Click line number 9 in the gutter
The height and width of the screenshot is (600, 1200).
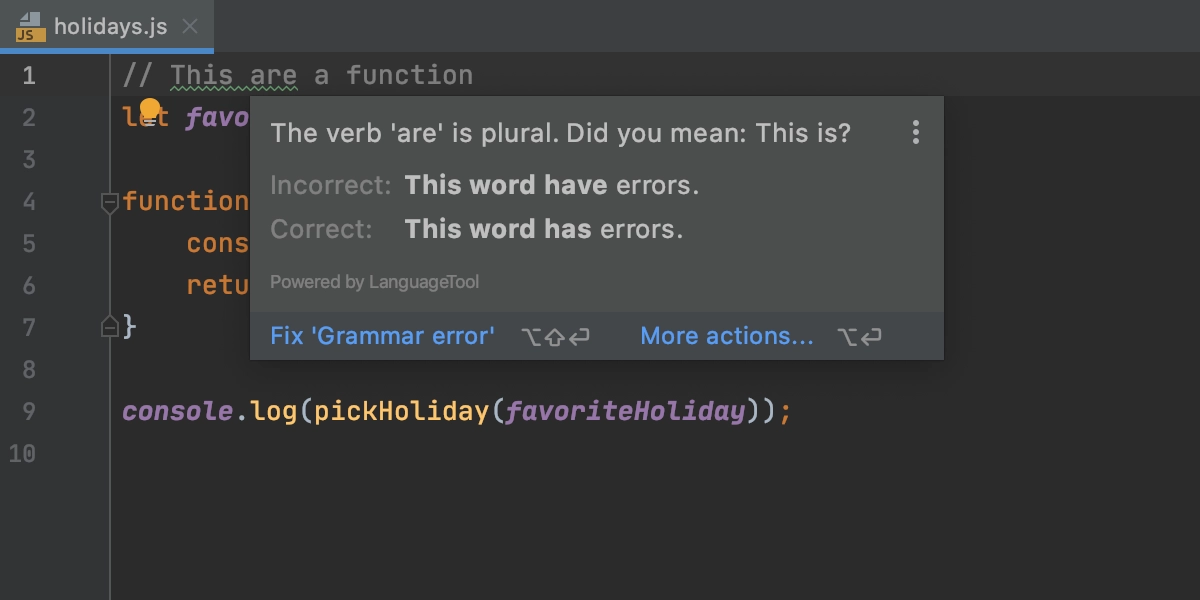point(28,411)
